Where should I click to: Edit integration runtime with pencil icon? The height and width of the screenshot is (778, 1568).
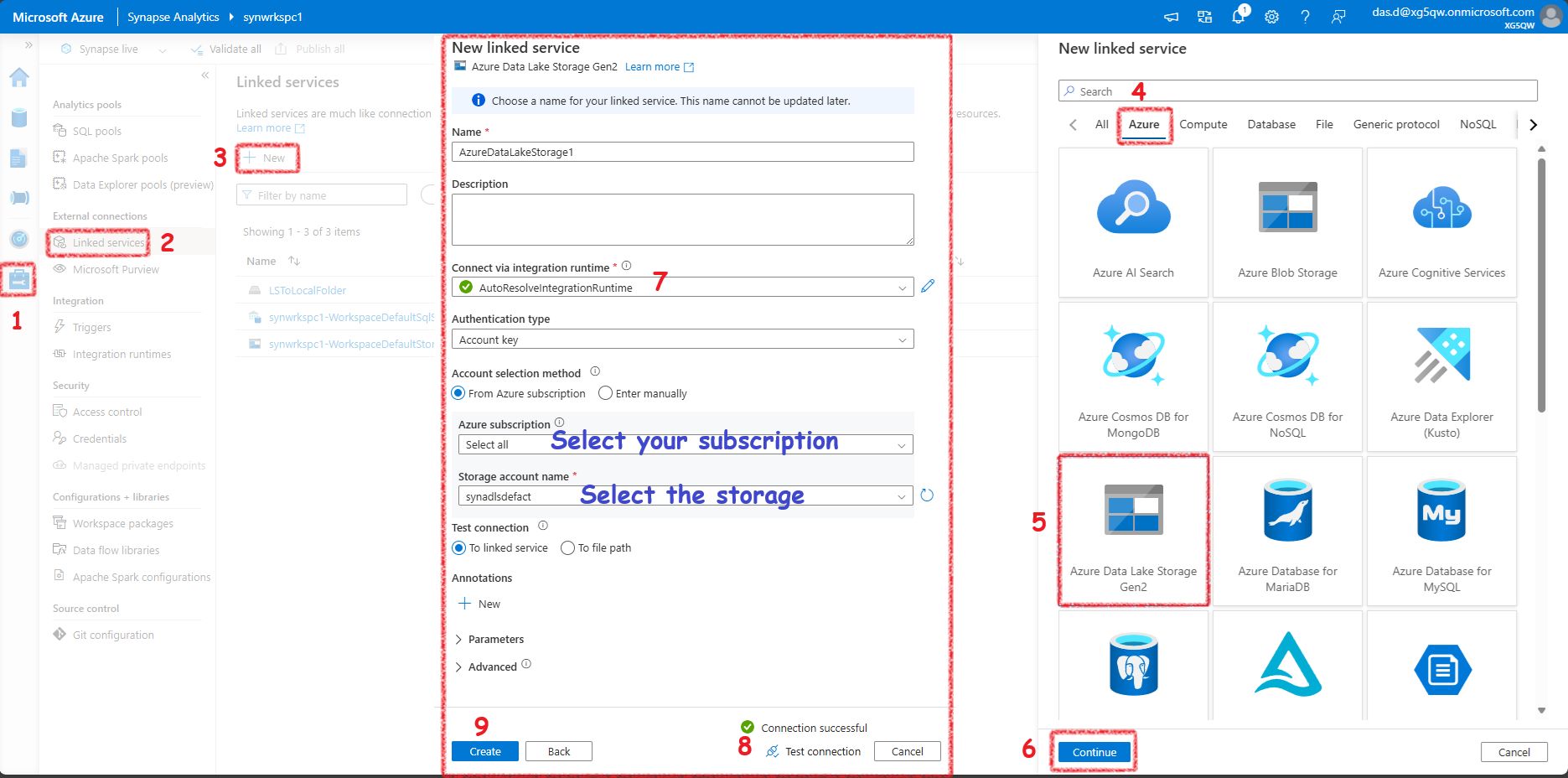(928, 287)
